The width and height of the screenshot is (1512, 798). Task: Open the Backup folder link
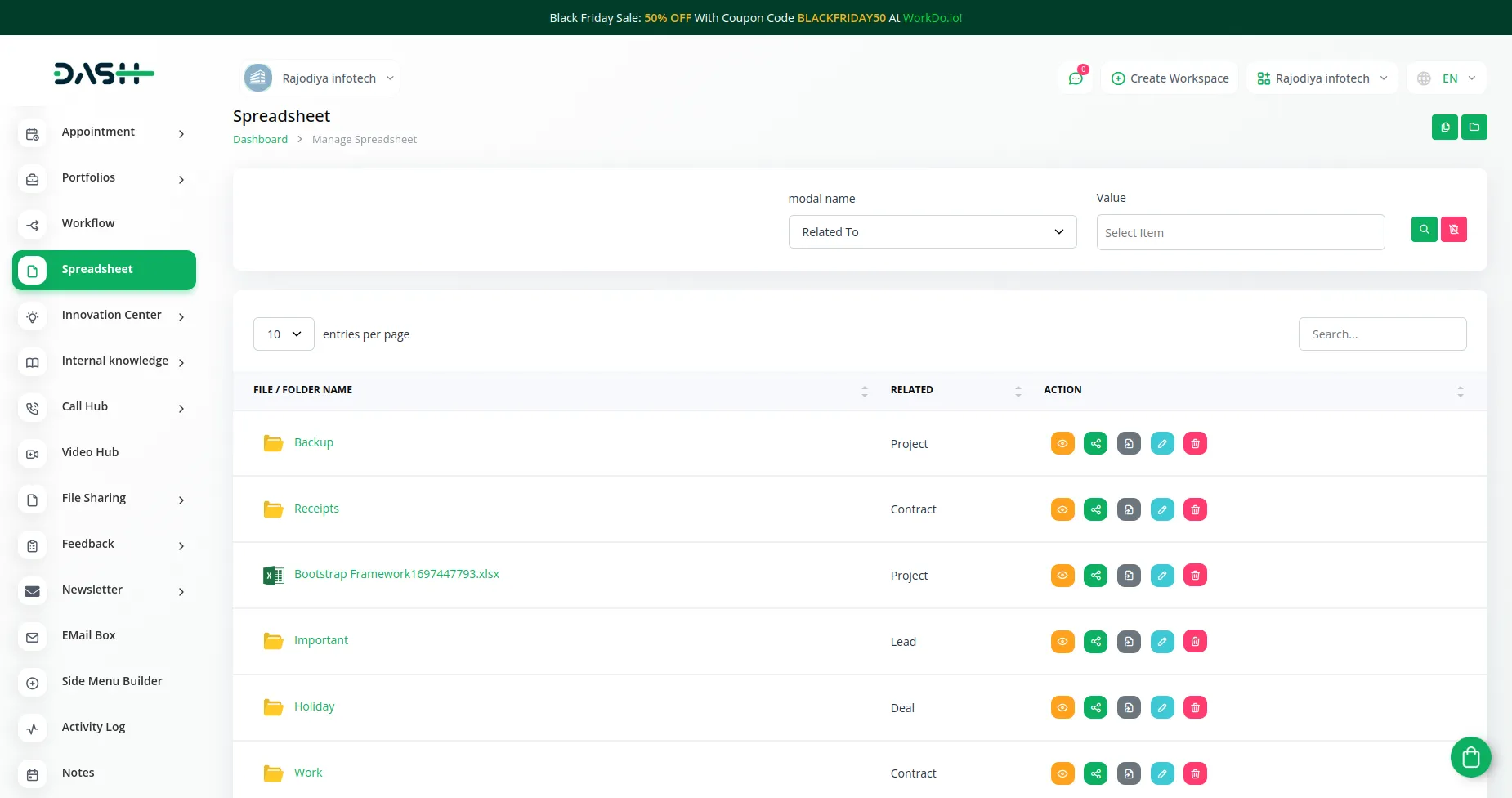click(314, 442)
